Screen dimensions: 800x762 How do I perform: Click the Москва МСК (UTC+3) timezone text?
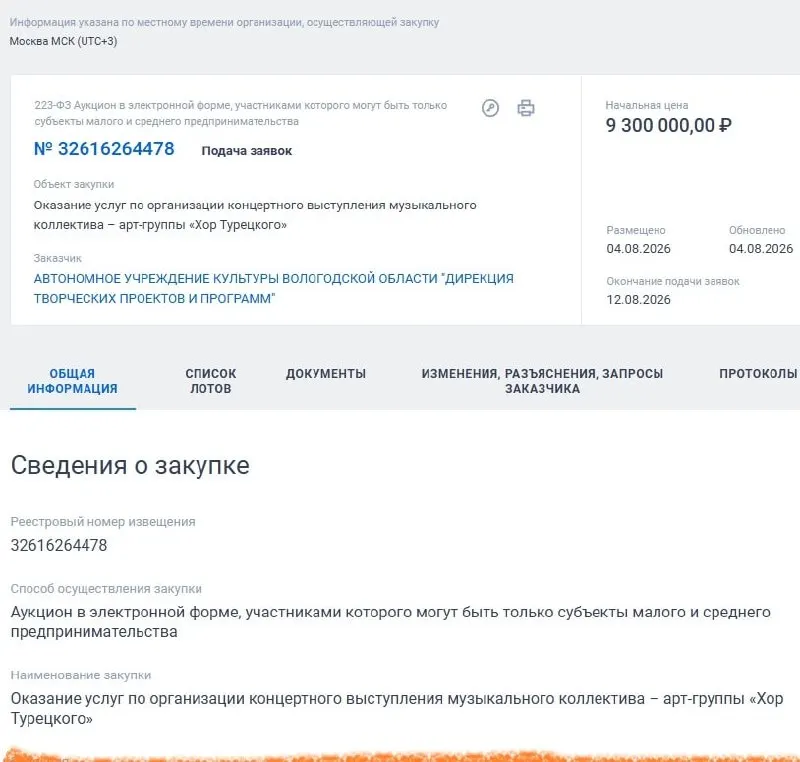pyautogui.click(x=63, y=41)
